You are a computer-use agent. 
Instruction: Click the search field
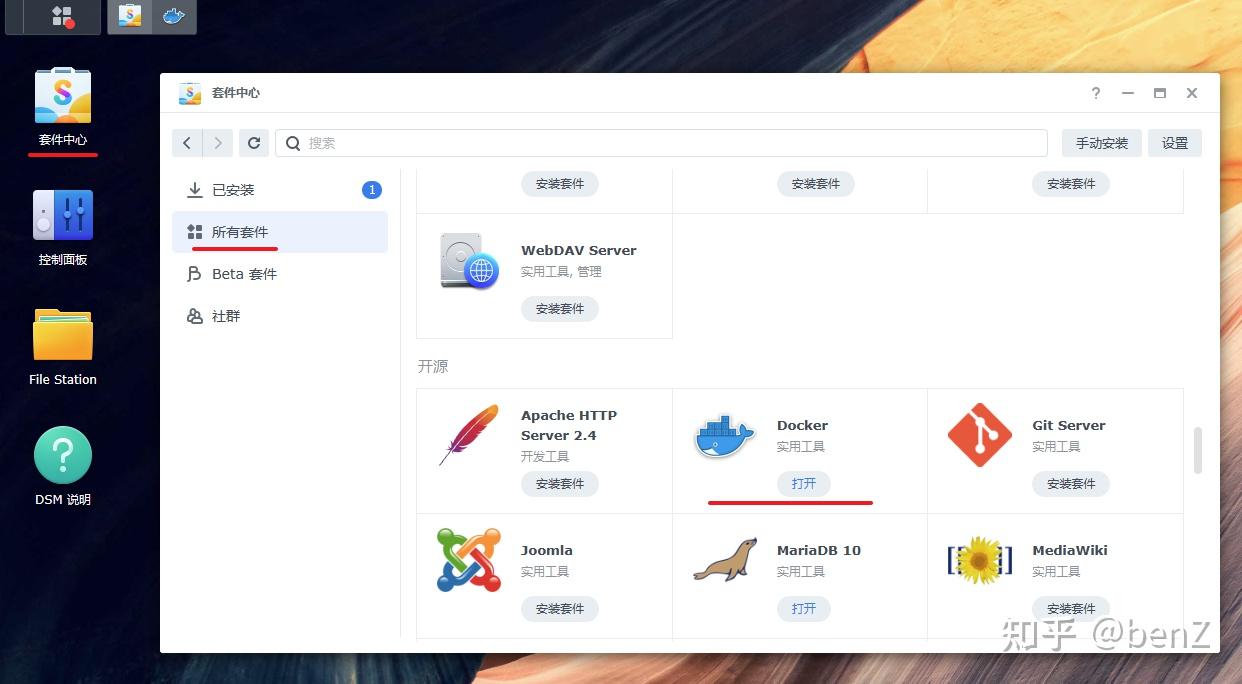coord(660,142)
